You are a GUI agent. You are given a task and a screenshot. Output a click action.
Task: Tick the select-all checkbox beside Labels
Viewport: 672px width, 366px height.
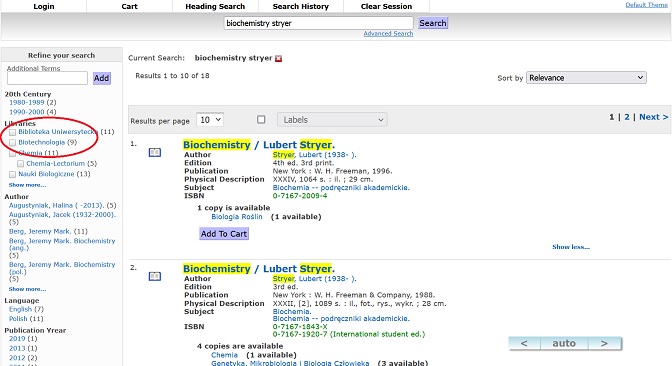coord(261,120)
